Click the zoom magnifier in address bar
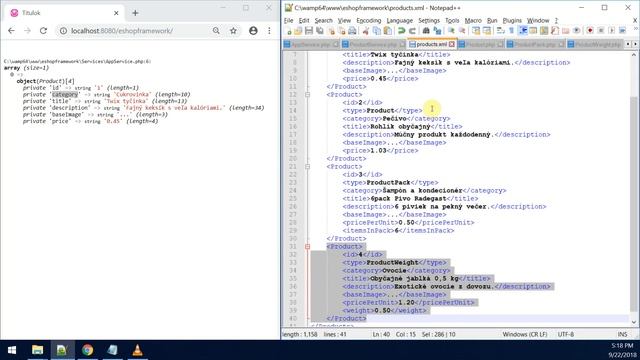This screenshot has height=360, width=640. pos(216,31)
